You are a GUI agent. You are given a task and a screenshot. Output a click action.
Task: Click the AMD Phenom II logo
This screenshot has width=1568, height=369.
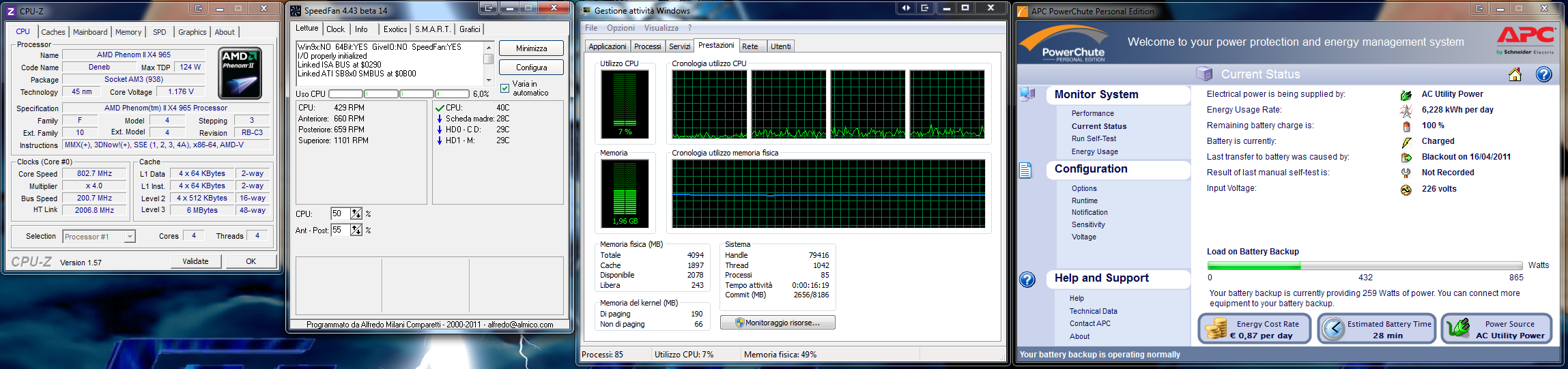240,73
